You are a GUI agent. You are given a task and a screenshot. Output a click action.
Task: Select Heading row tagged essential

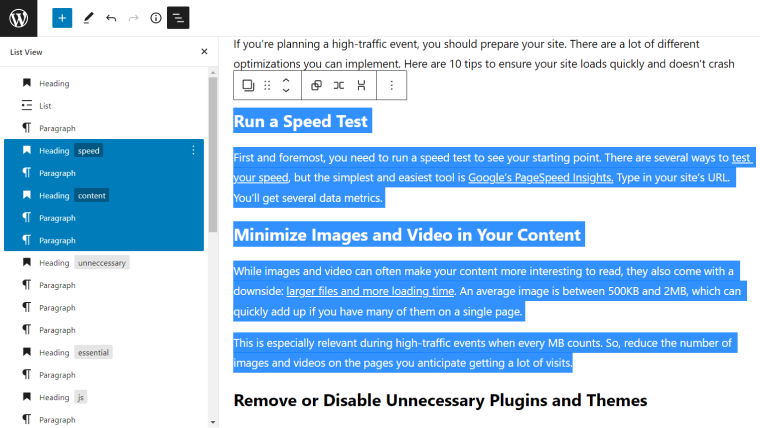click(x=104, y=352)
